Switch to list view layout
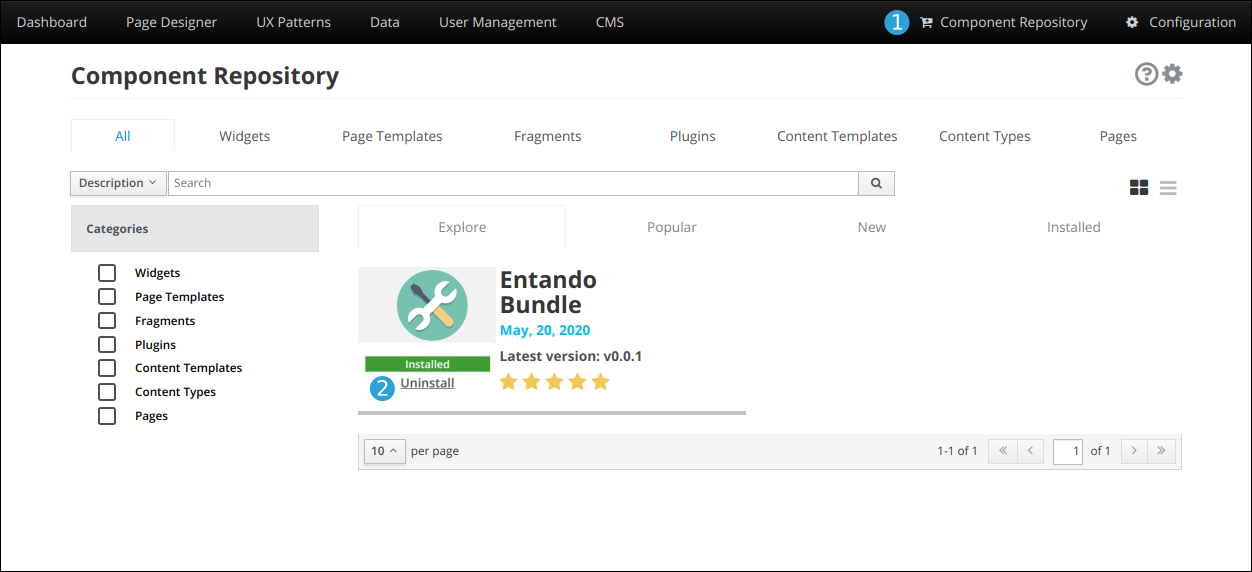1252x572 pixels. pyautogui.click(x=1168, y=188)
